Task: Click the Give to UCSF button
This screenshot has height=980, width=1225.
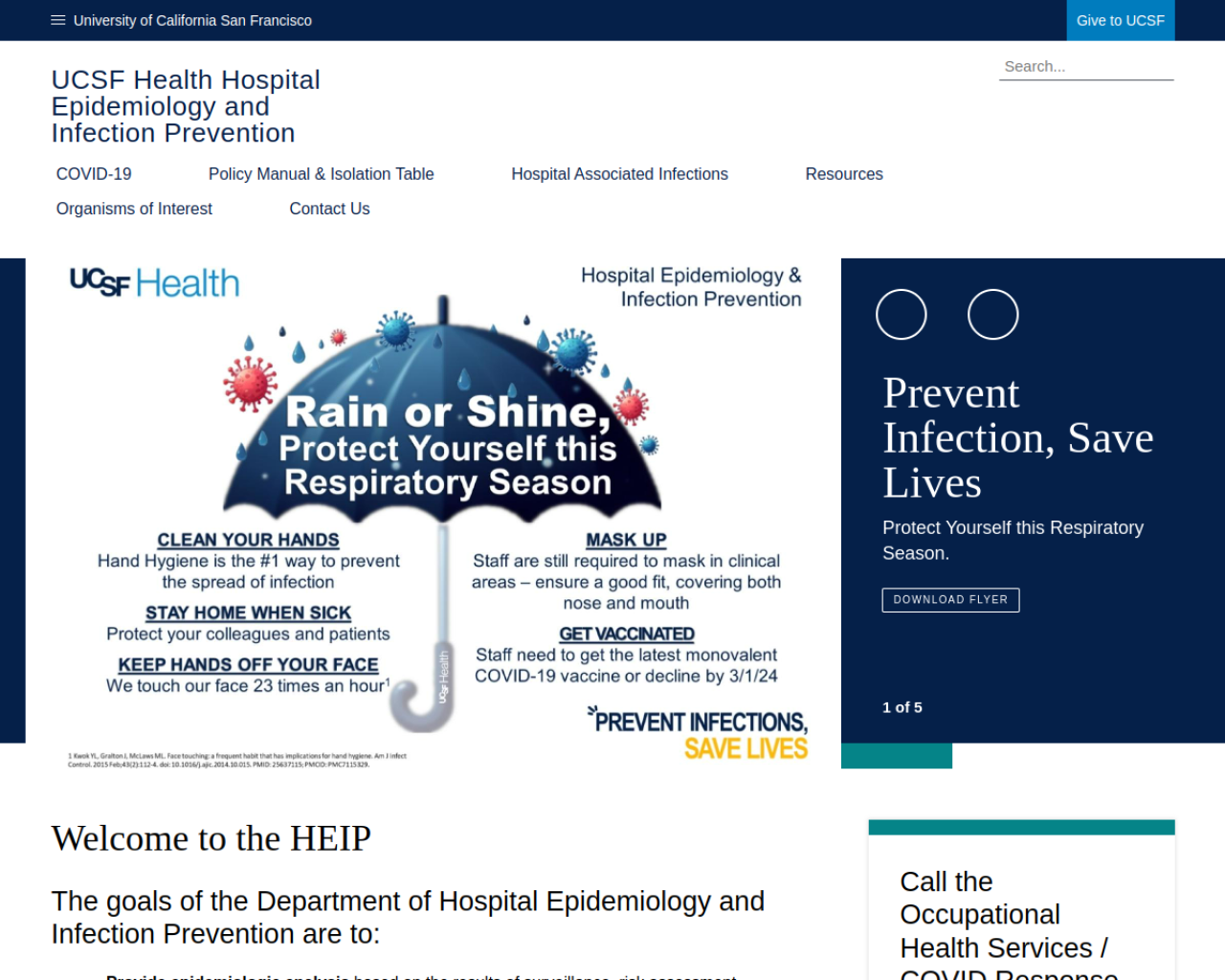Action: pos(1121,20)
